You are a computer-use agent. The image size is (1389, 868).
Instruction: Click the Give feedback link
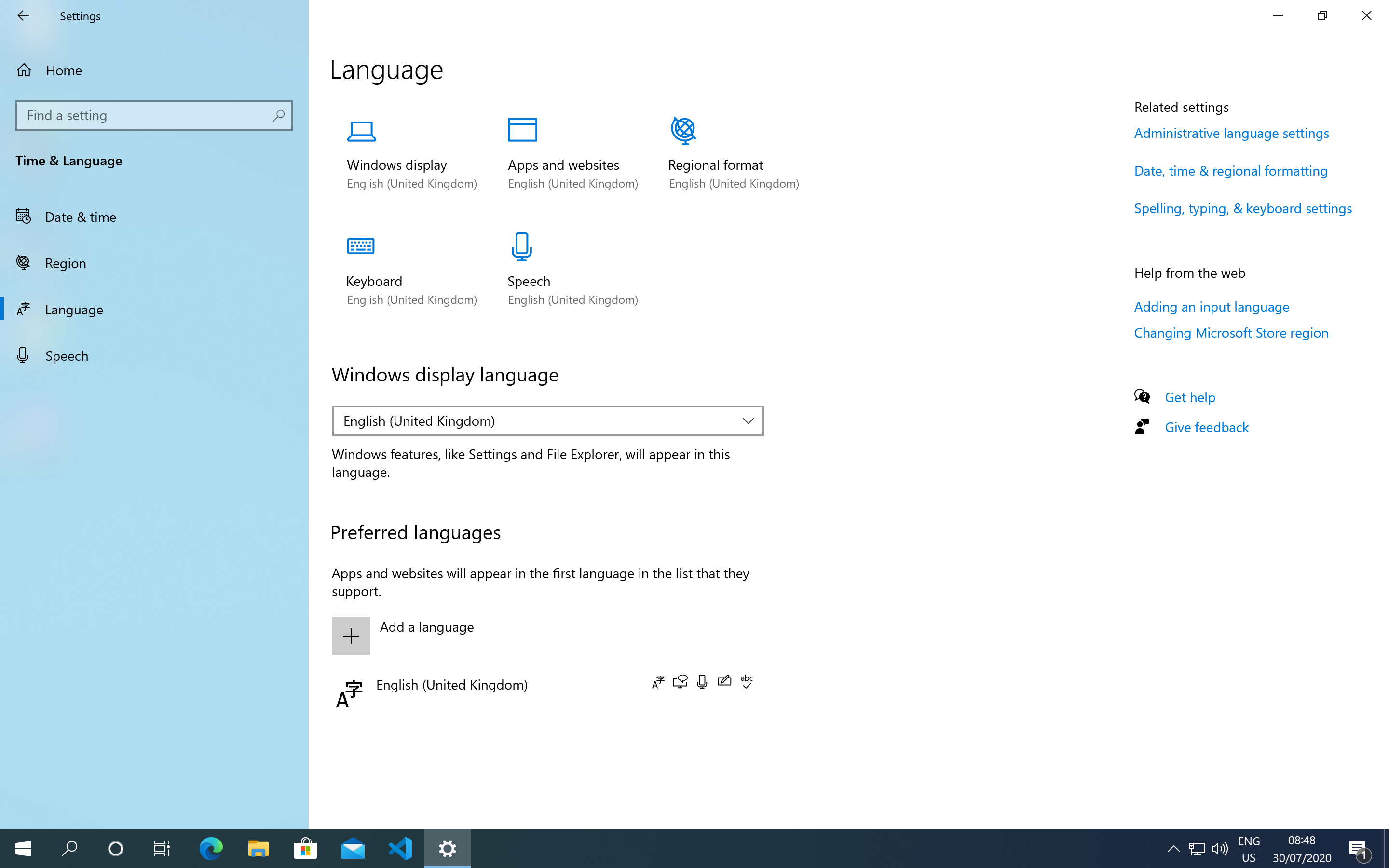click(x=1207, y=427)
